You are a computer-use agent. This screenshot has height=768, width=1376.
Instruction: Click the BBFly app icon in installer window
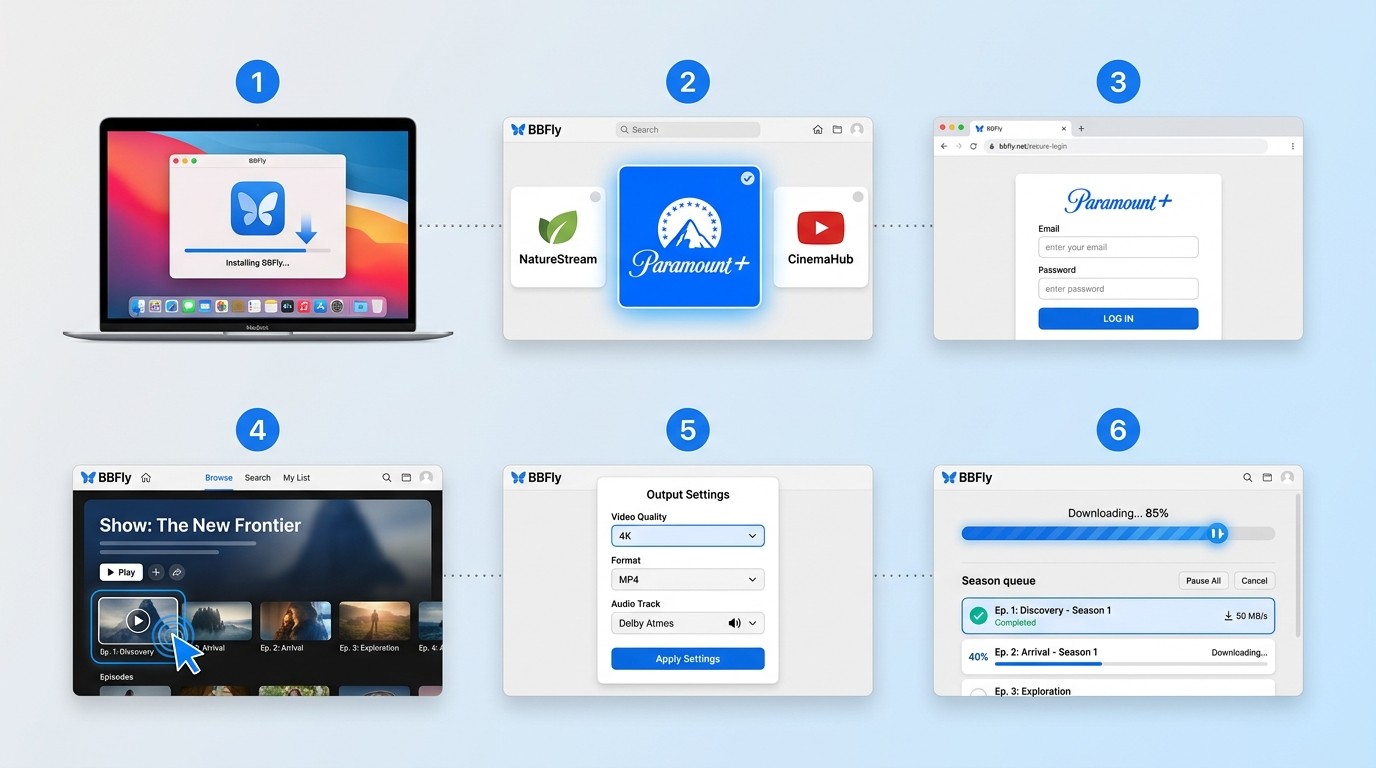click(258, 208)
